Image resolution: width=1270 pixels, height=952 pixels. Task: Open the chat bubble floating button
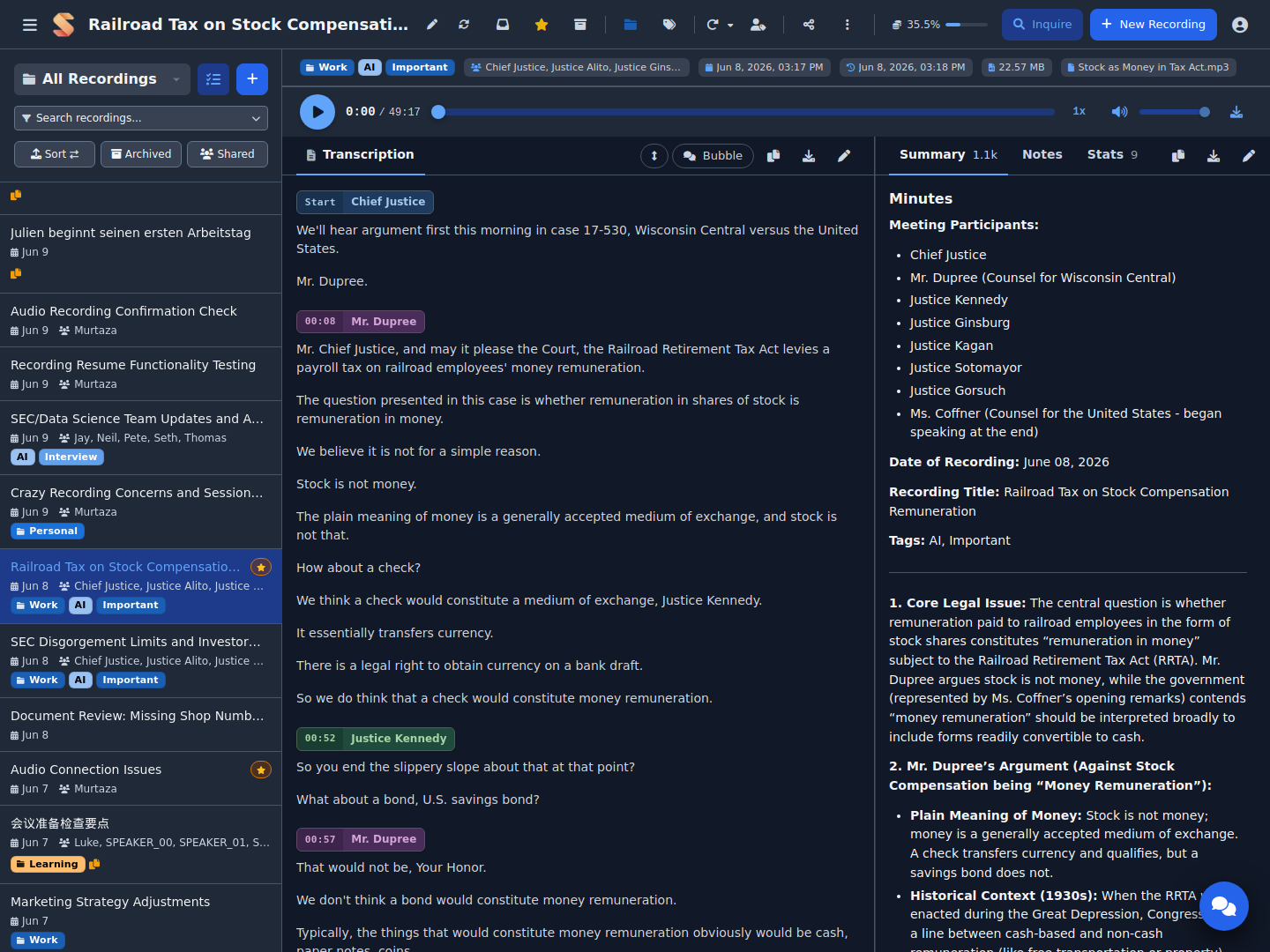1224,906
